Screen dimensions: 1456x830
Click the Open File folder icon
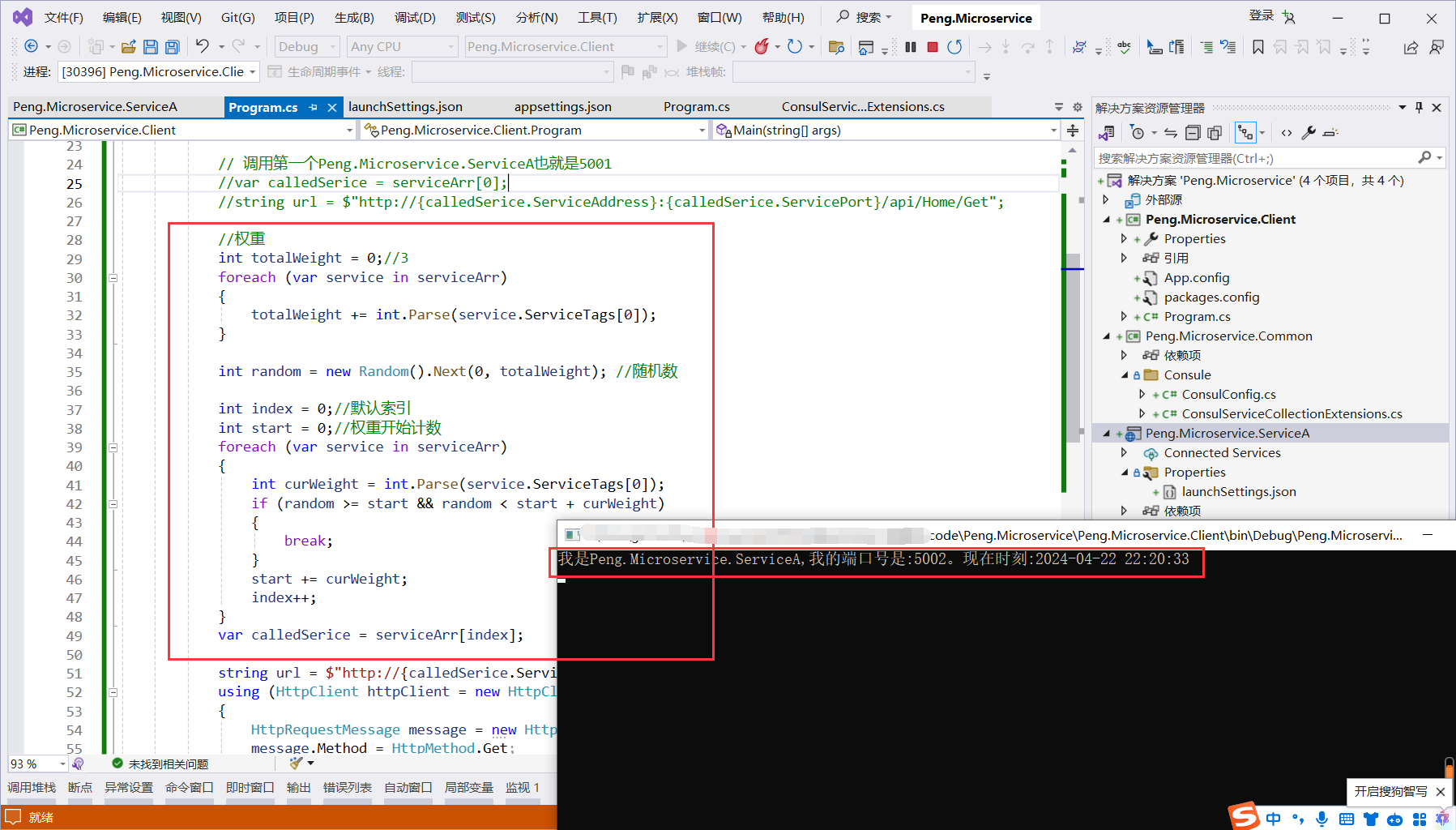128,47
